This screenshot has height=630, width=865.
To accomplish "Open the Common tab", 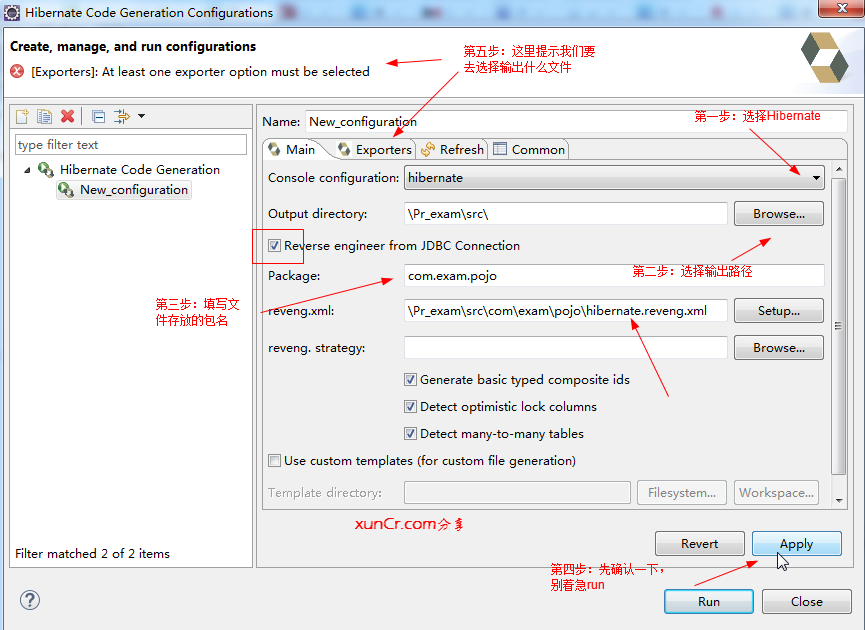I will tap(529, 150).
